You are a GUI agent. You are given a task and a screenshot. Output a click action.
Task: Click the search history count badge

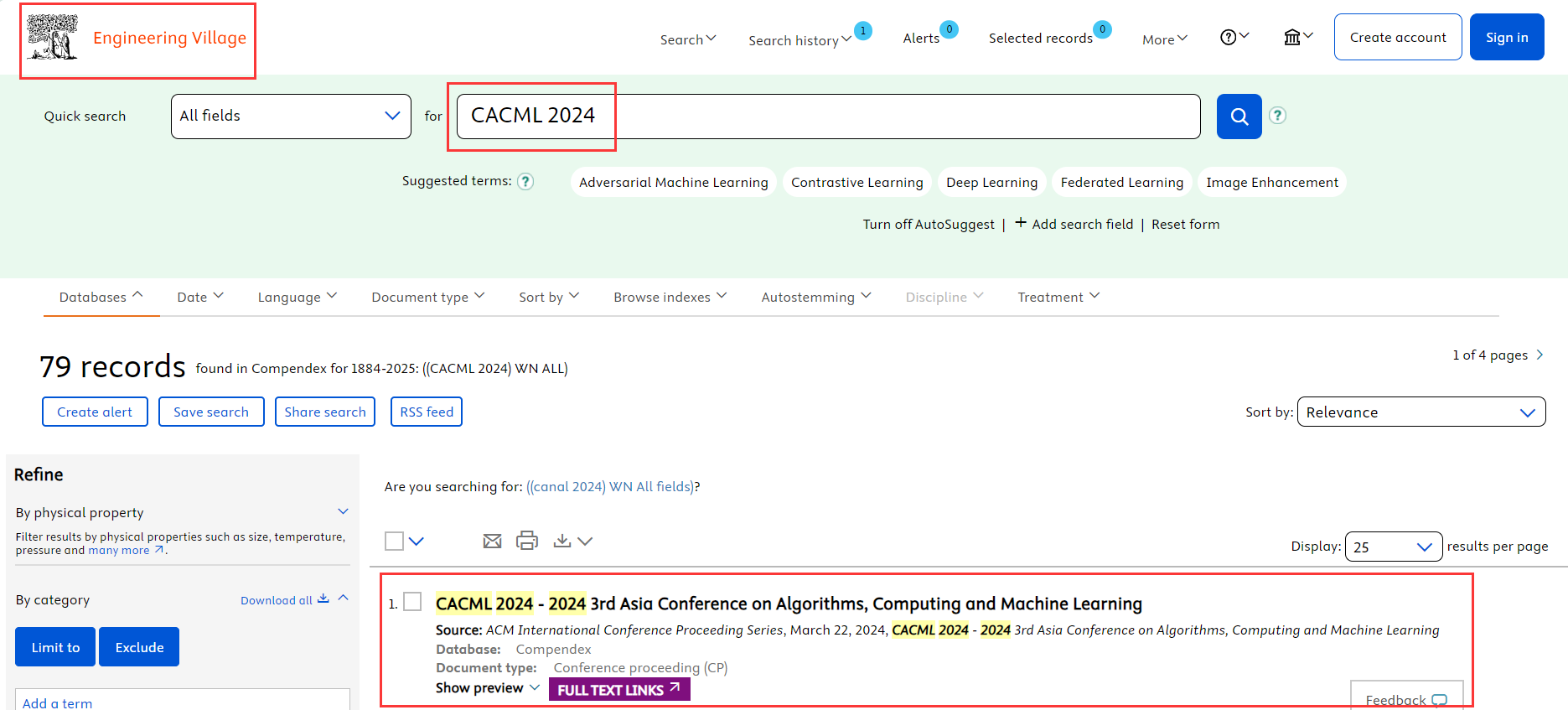click(x=863, y=30)
